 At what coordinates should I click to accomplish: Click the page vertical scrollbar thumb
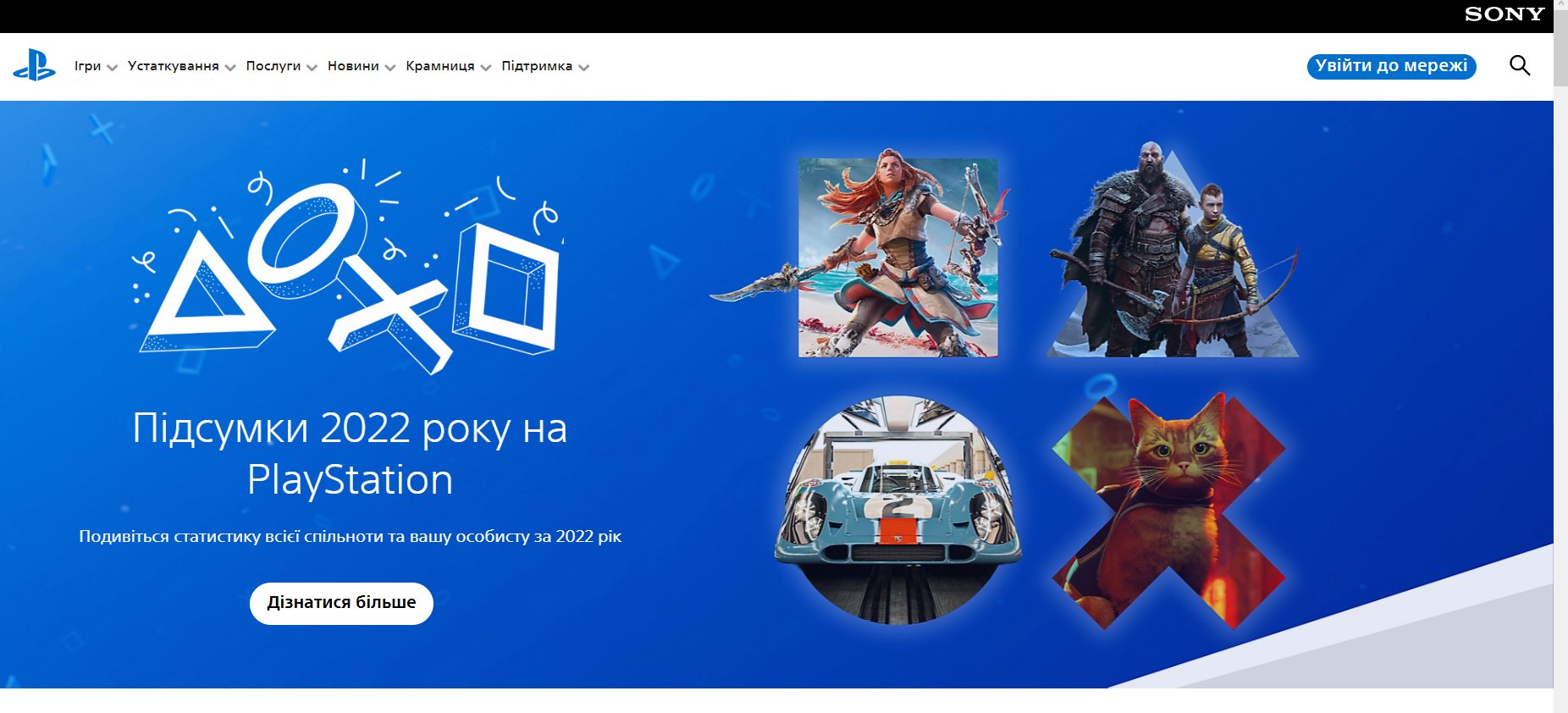click(1560, 50)
